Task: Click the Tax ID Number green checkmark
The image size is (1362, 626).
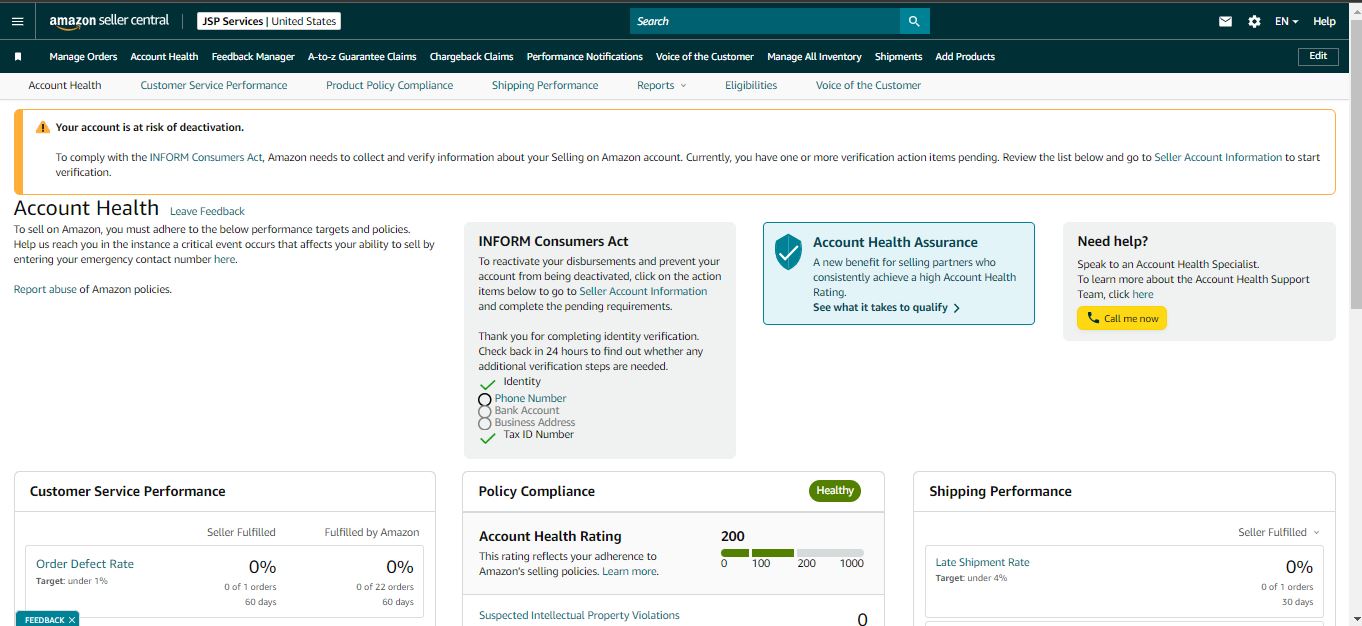Action: 488,438
